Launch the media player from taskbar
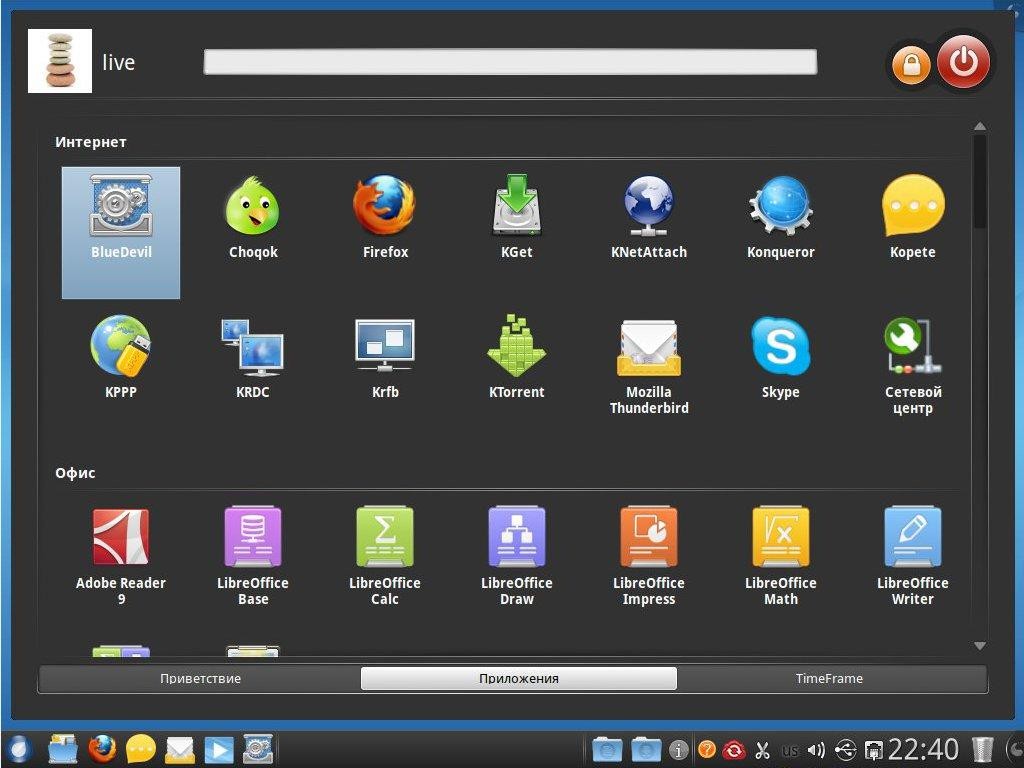The image size is (1024, 768). tap(219, 750)
